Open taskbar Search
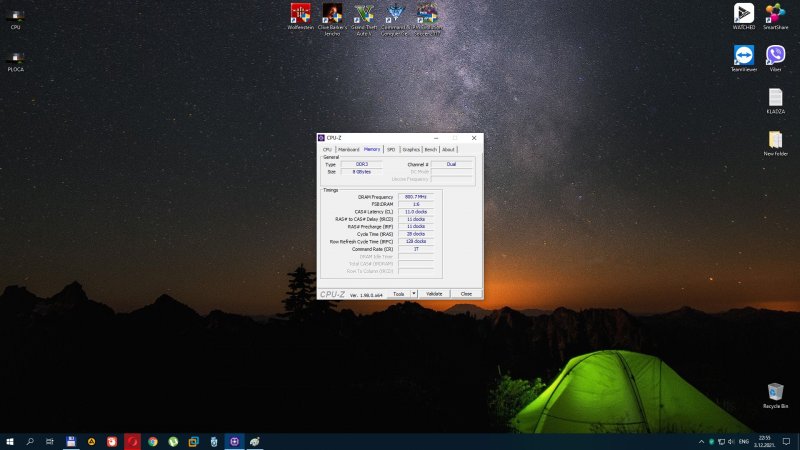The height and width of the screenshot is (450, 800). [x=30, y=441]
